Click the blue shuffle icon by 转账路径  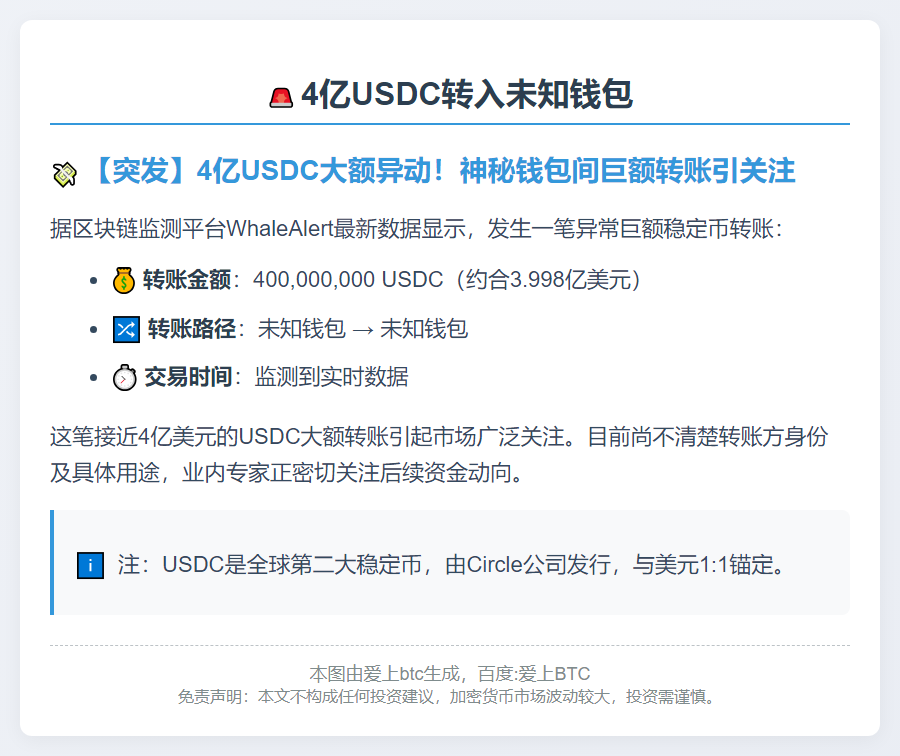click(125, 329)
